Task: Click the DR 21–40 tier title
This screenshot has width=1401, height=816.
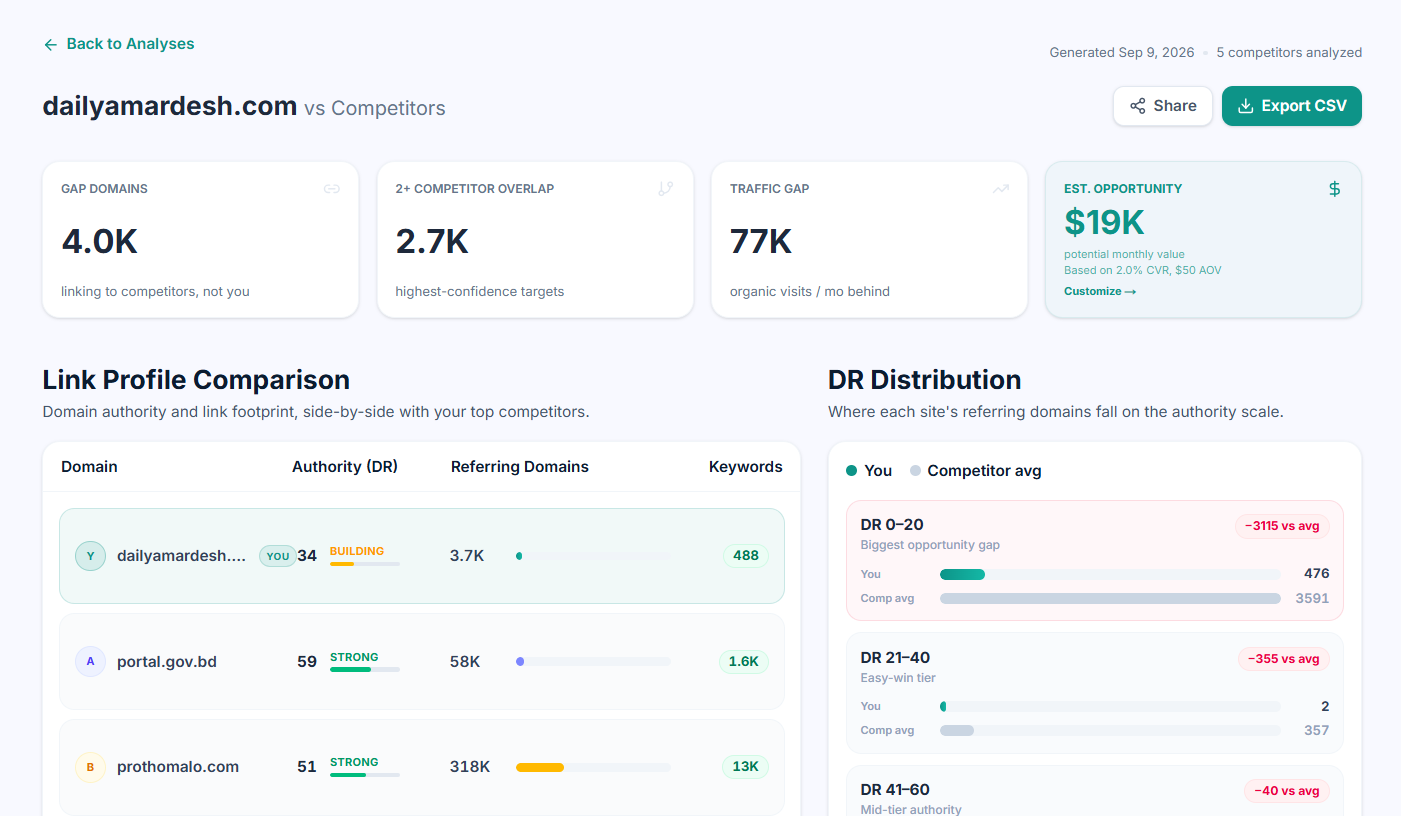Action: (x=895, y=658)
